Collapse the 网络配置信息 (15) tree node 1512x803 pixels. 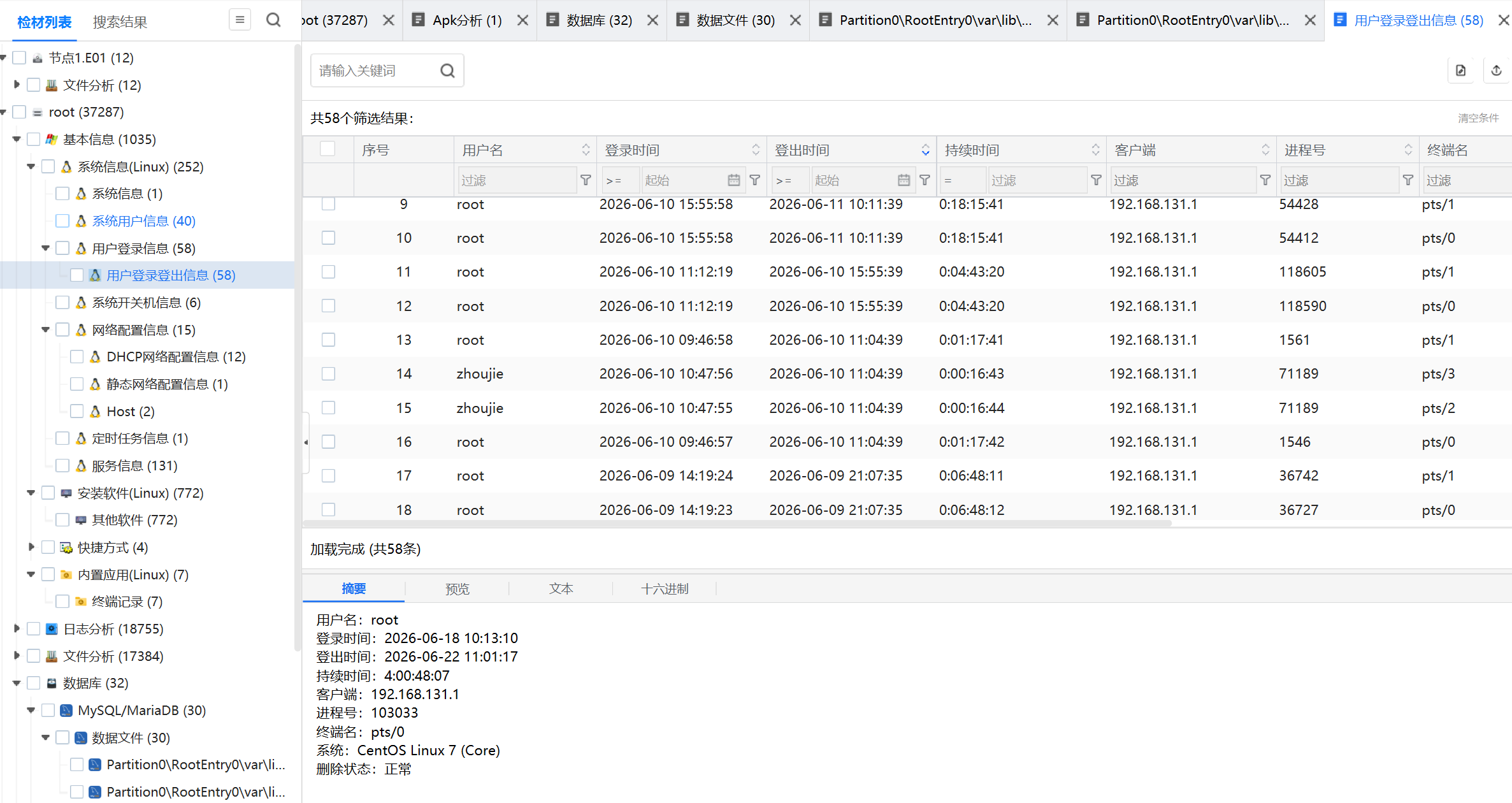(45, 329)
